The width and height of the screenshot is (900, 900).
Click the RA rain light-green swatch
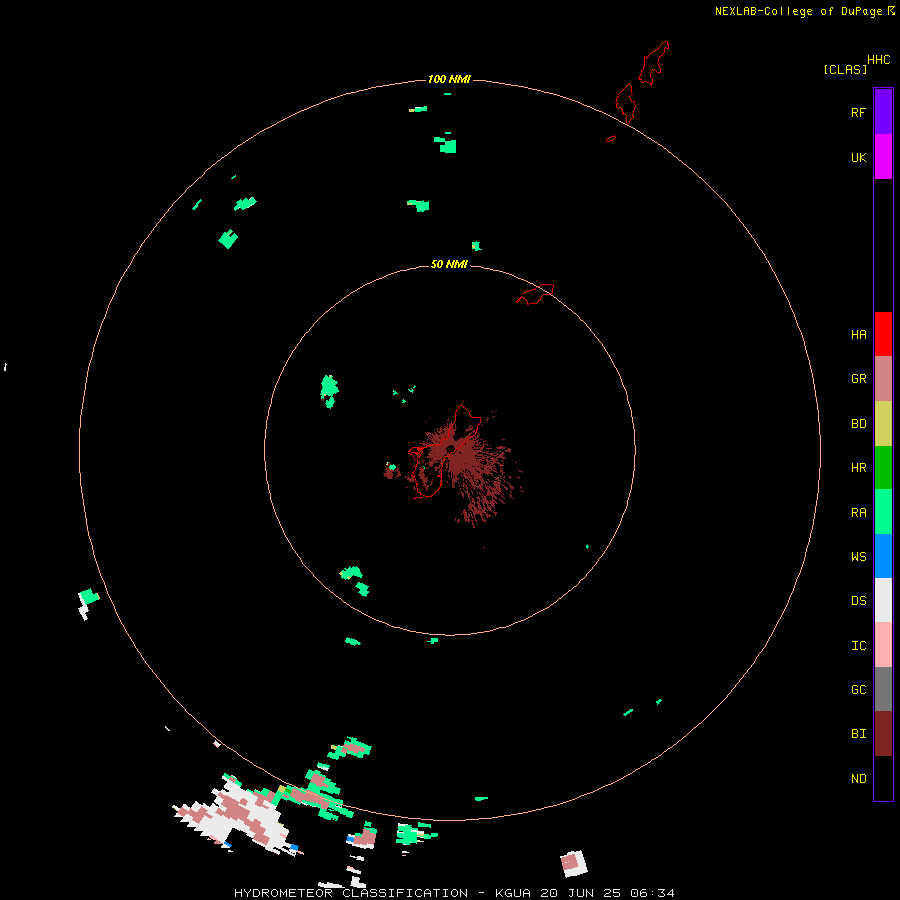[883, 512]
